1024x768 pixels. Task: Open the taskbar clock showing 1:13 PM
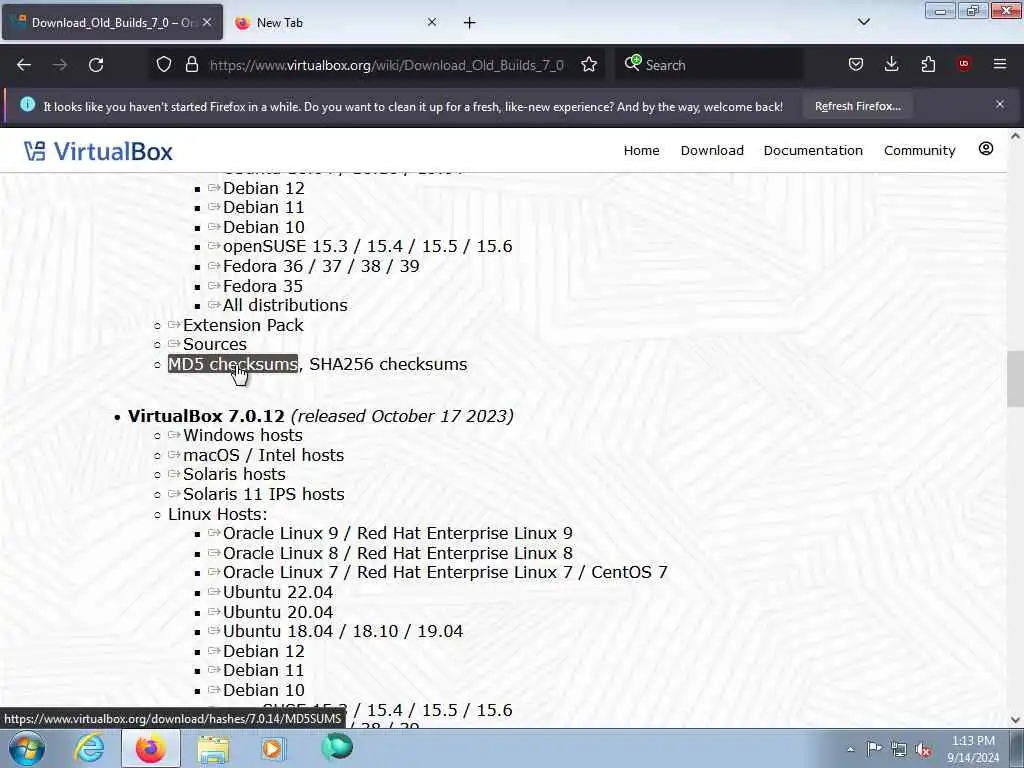(973, 749)
